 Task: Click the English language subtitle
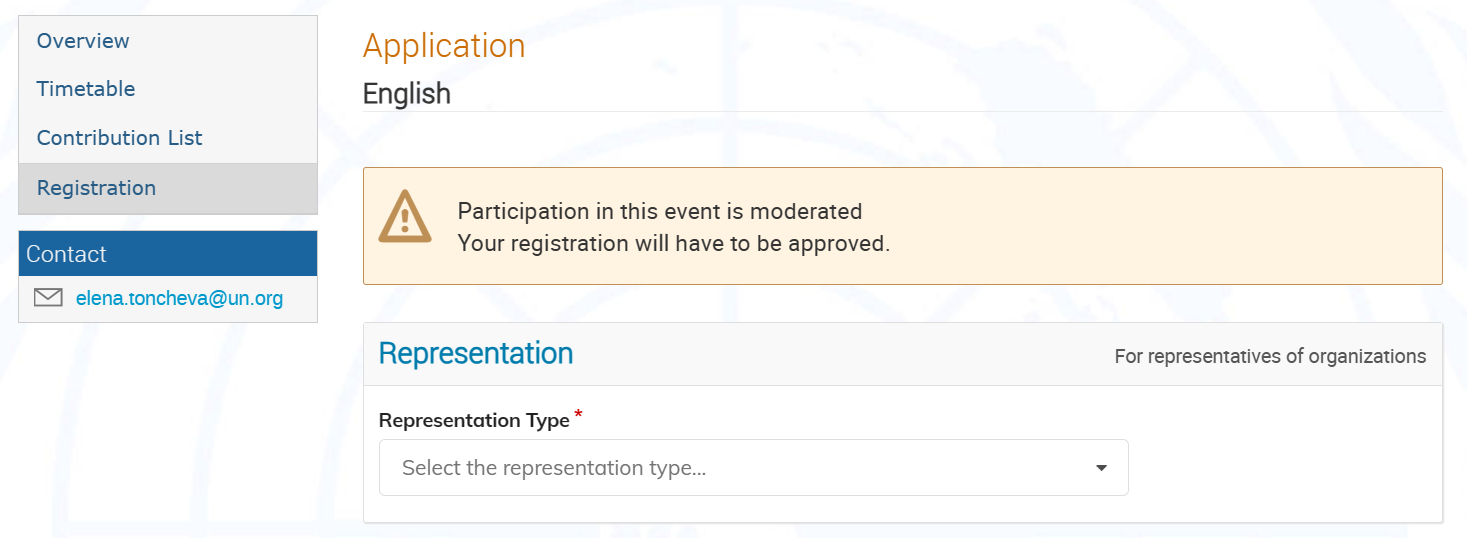[407, 94]
